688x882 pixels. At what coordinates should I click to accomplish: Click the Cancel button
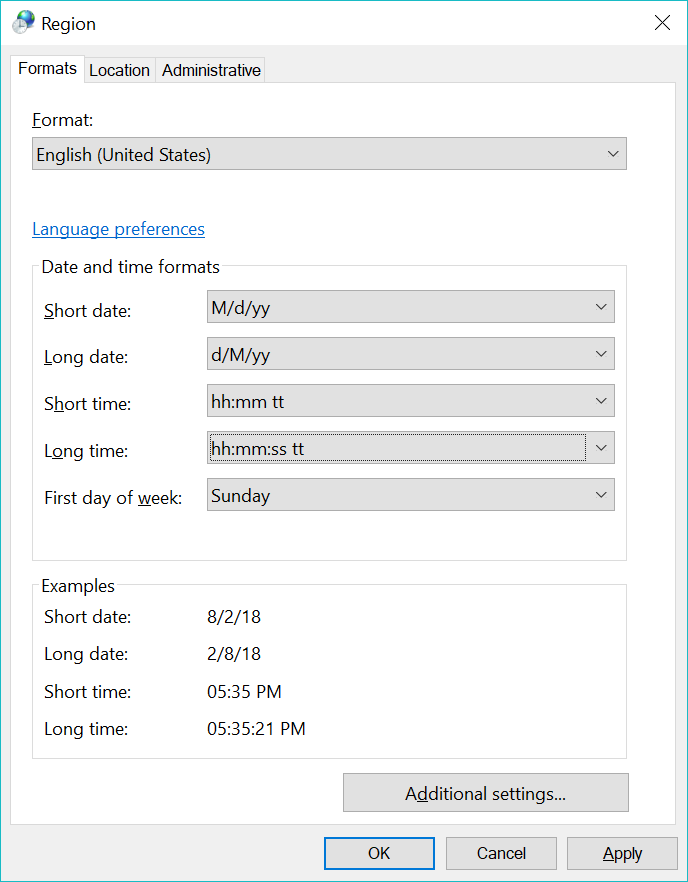[501, 853]
